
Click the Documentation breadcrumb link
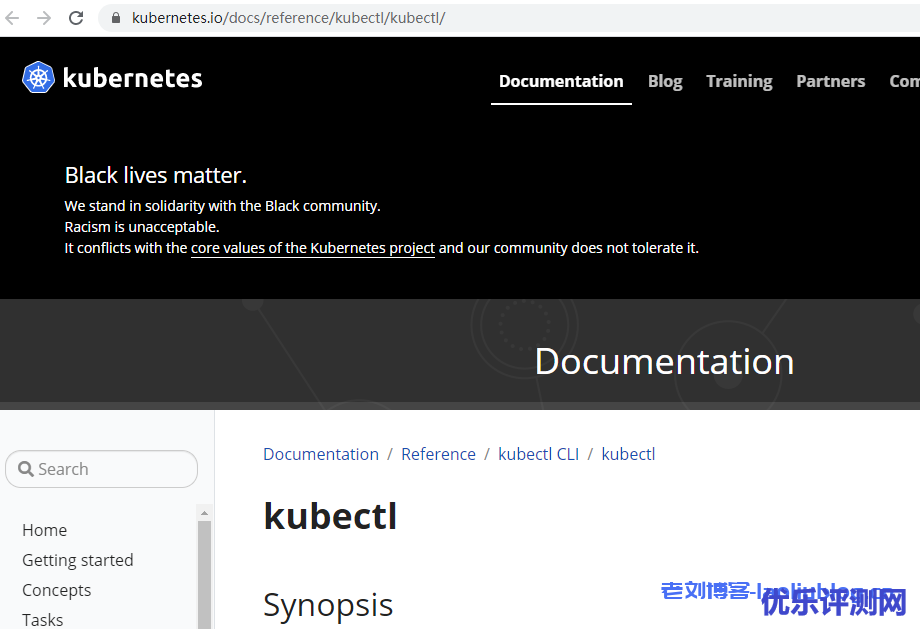pyautogui.click(x=321, y=454)
